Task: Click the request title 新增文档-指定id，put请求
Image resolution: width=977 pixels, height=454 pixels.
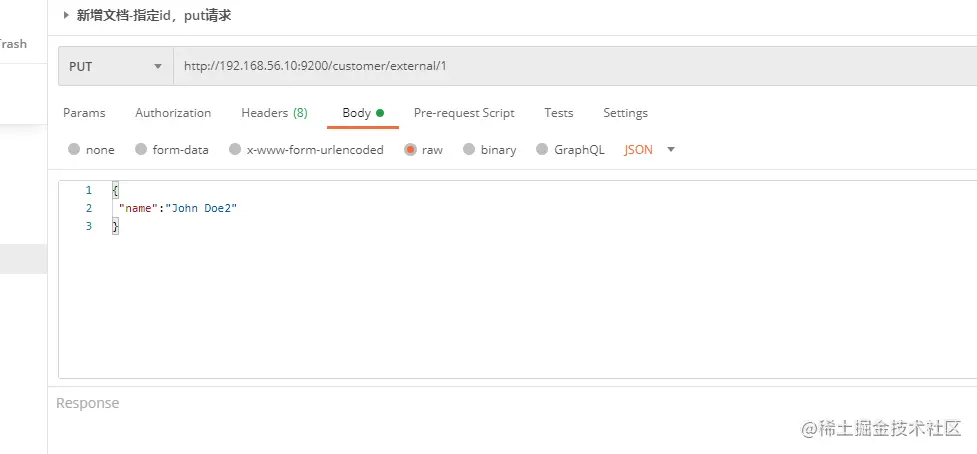Action: pos(154,16)
